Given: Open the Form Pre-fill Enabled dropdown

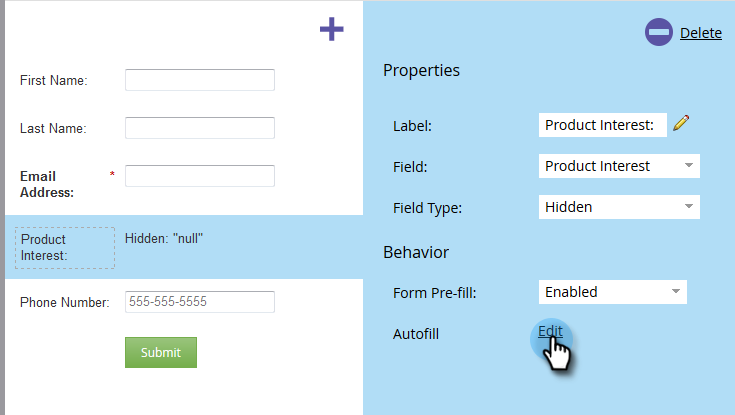Looking at the screenshot, I should coord(613,292).
